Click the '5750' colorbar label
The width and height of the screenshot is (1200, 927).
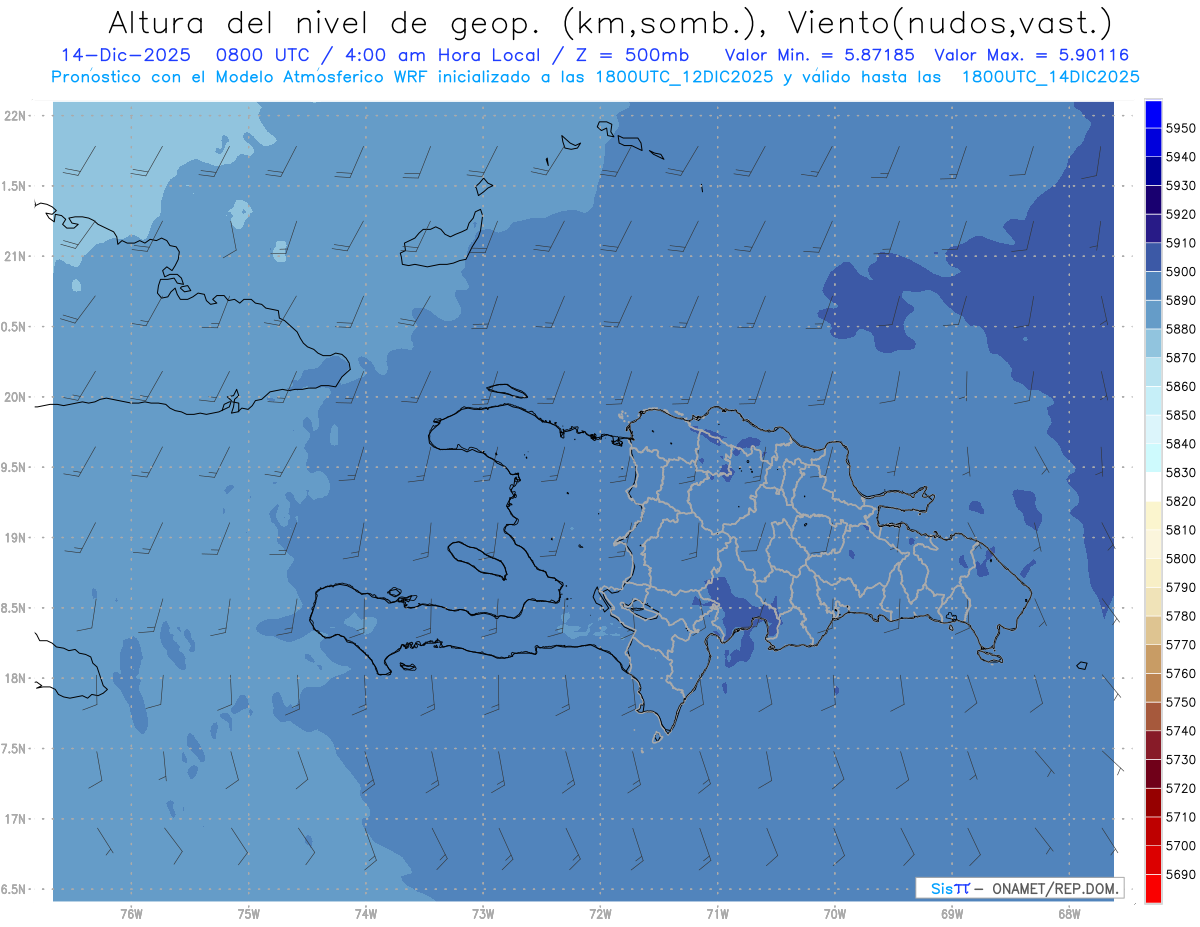coord(1181,702)
